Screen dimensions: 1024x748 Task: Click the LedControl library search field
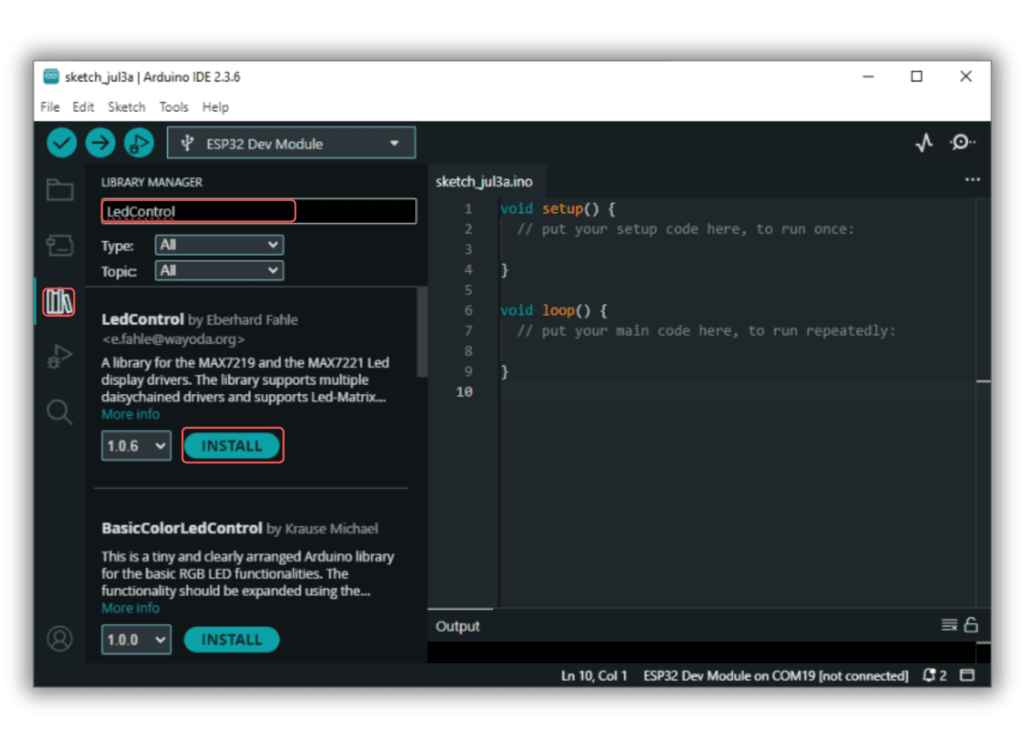click(259, 211)
